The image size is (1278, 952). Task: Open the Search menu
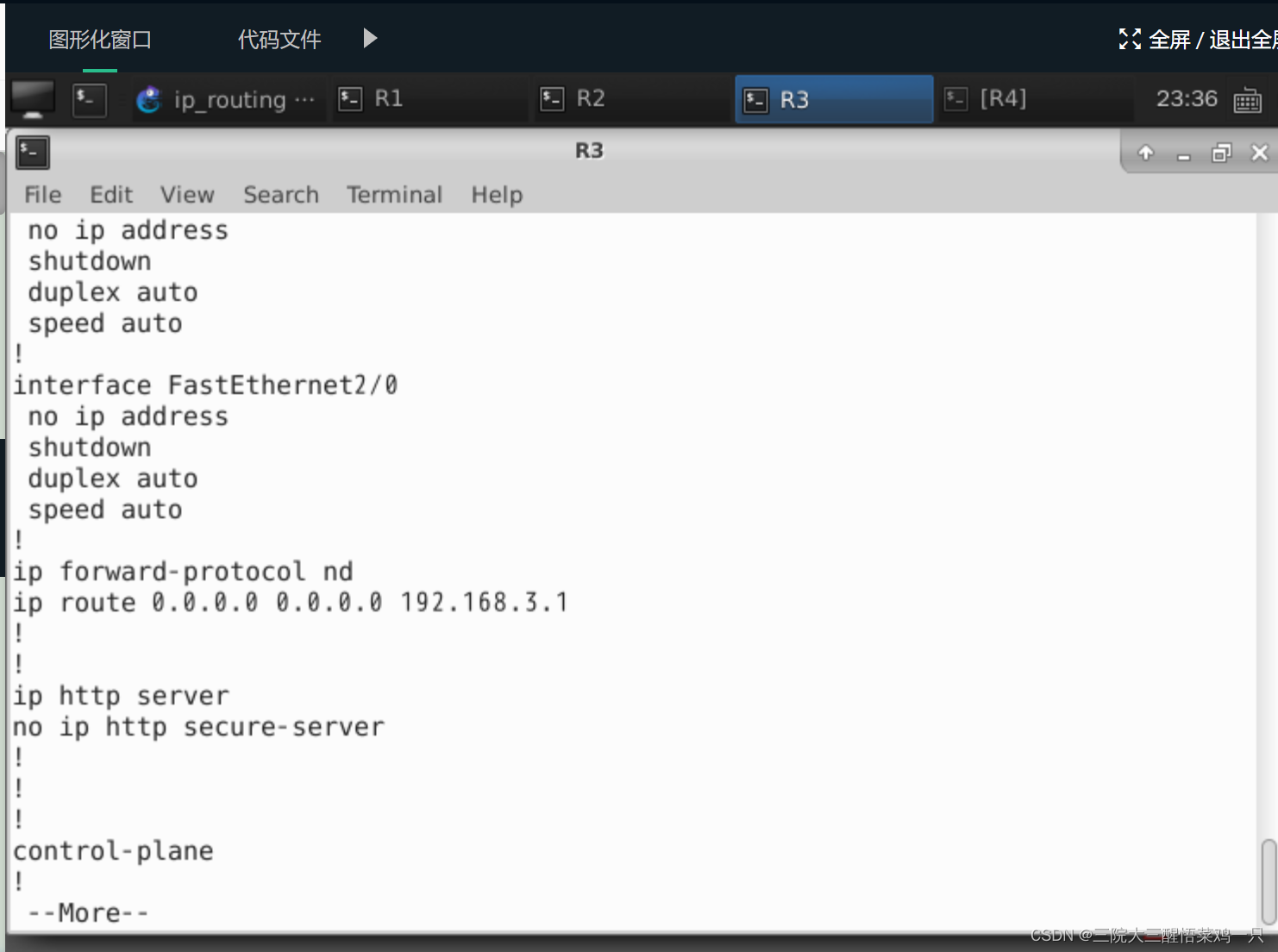[281, 195]
